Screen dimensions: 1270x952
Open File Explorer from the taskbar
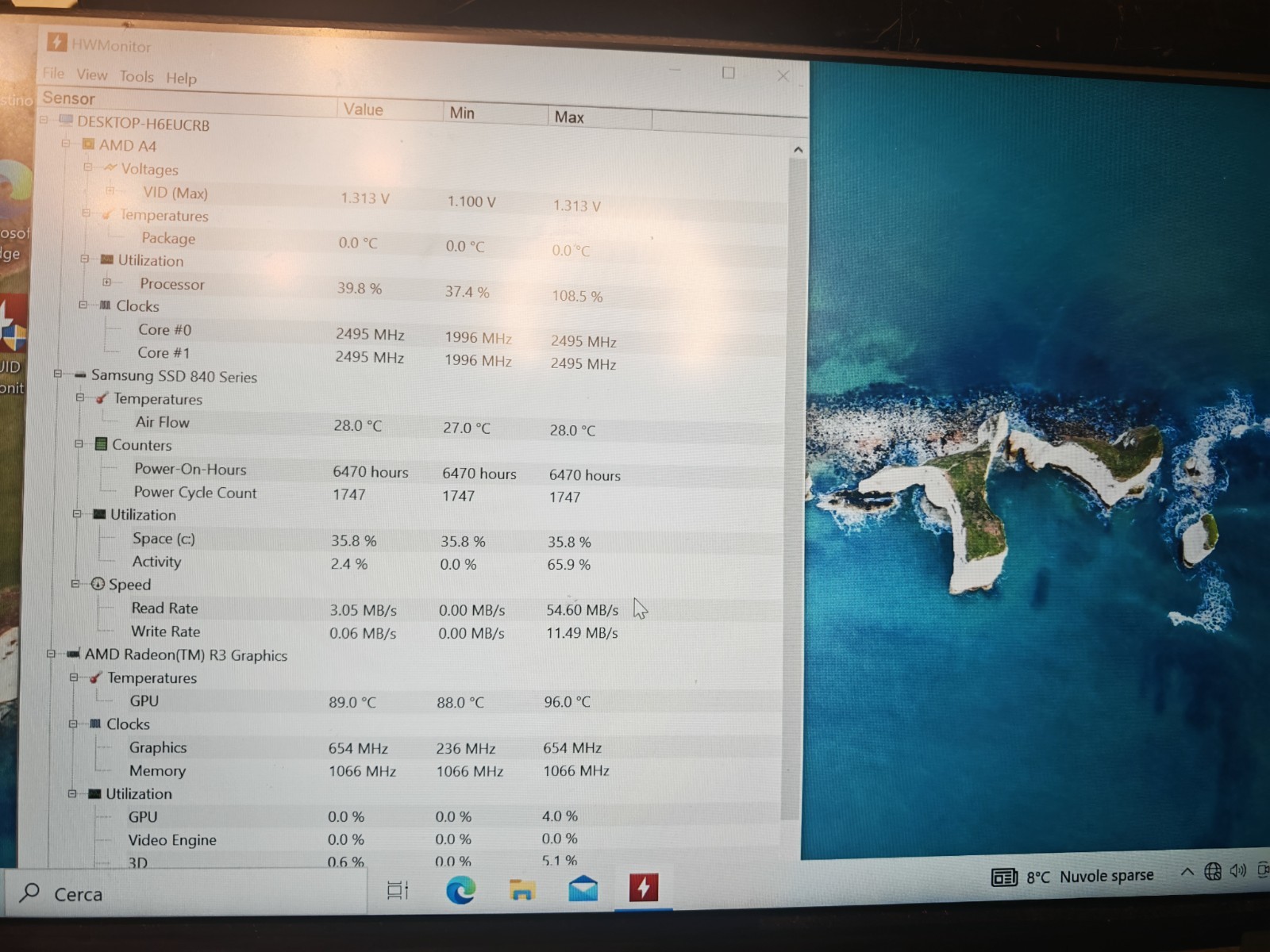(x=521, y=889)
